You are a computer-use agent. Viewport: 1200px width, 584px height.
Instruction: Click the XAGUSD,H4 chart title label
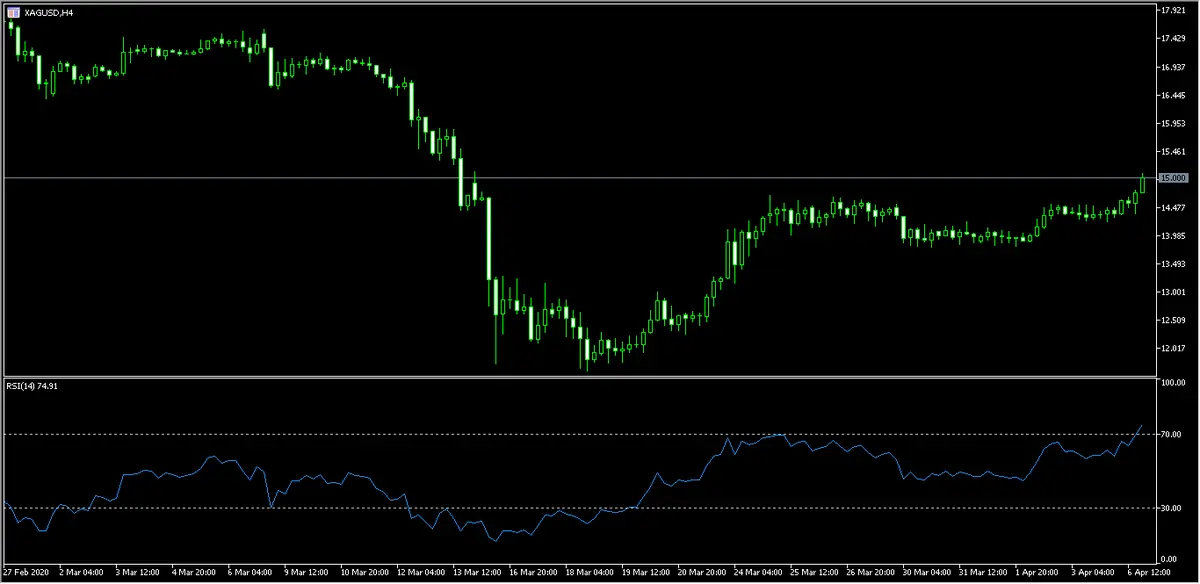pyautogui.click(x=48, y=11)
